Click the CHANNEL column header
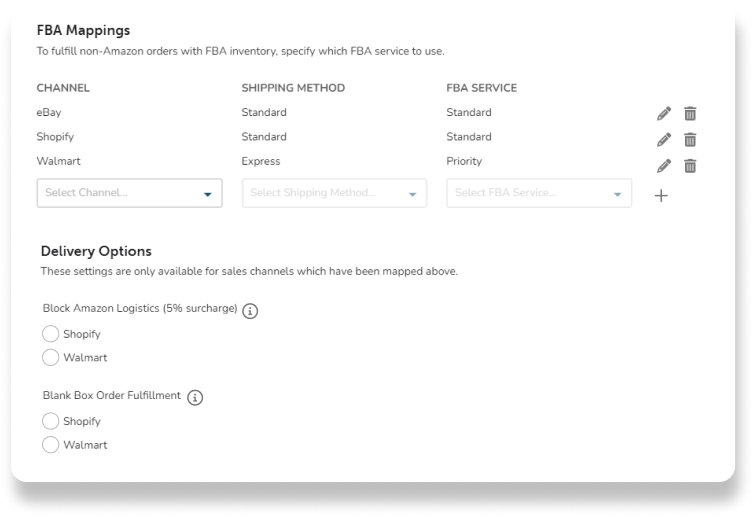The image size is (755, 517). (x=63, y=88)
